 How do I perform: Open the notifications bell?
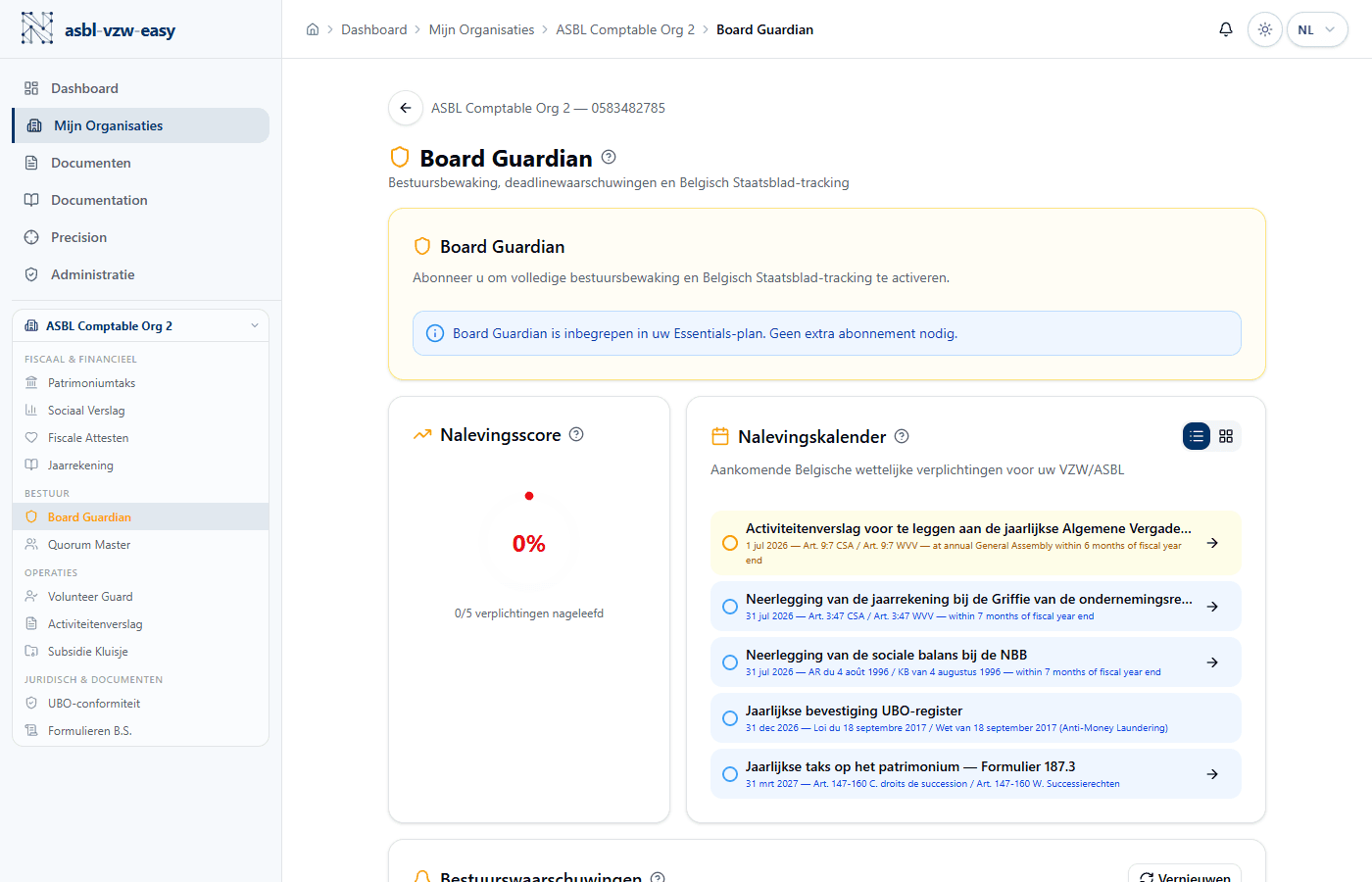click(1225, 29)
